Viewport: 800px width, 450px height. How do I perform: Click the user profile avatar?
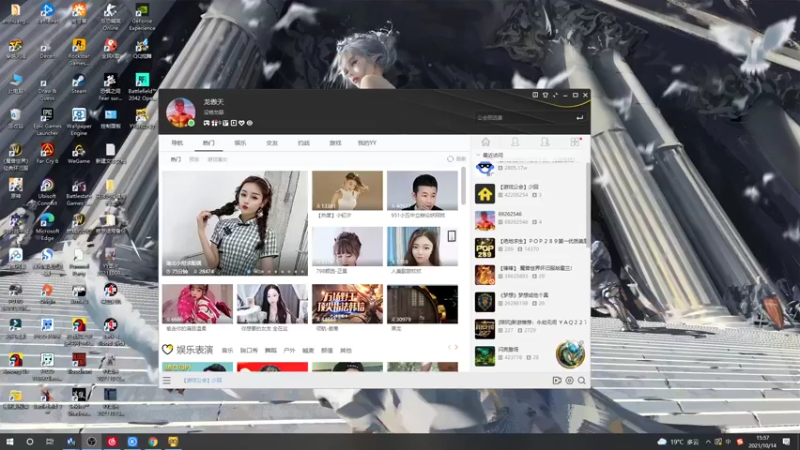click(180, 112)
